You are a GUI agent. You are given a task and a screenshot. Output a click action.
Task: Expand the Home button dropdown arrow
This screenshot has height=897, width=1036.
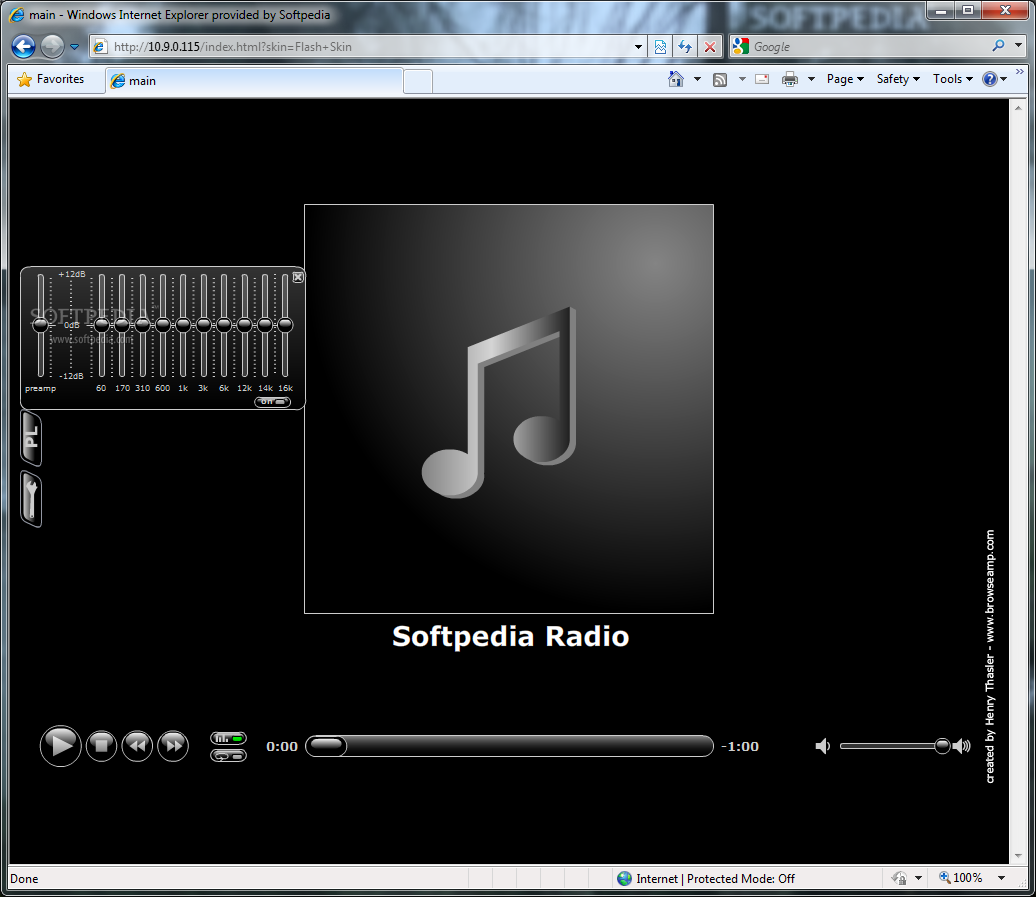coord(697,79)
